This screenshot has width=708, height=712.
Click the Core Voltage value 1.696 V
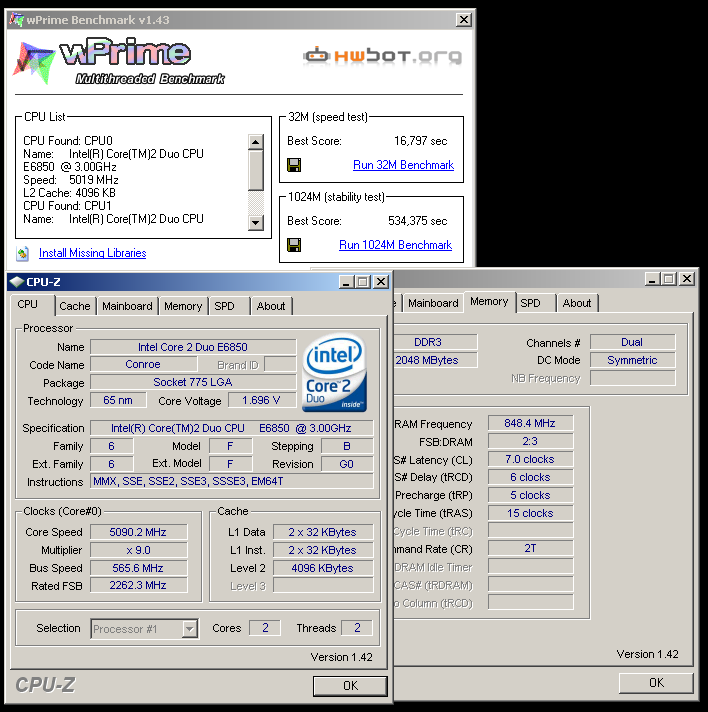pyautogui.click(x=262, y=400)
